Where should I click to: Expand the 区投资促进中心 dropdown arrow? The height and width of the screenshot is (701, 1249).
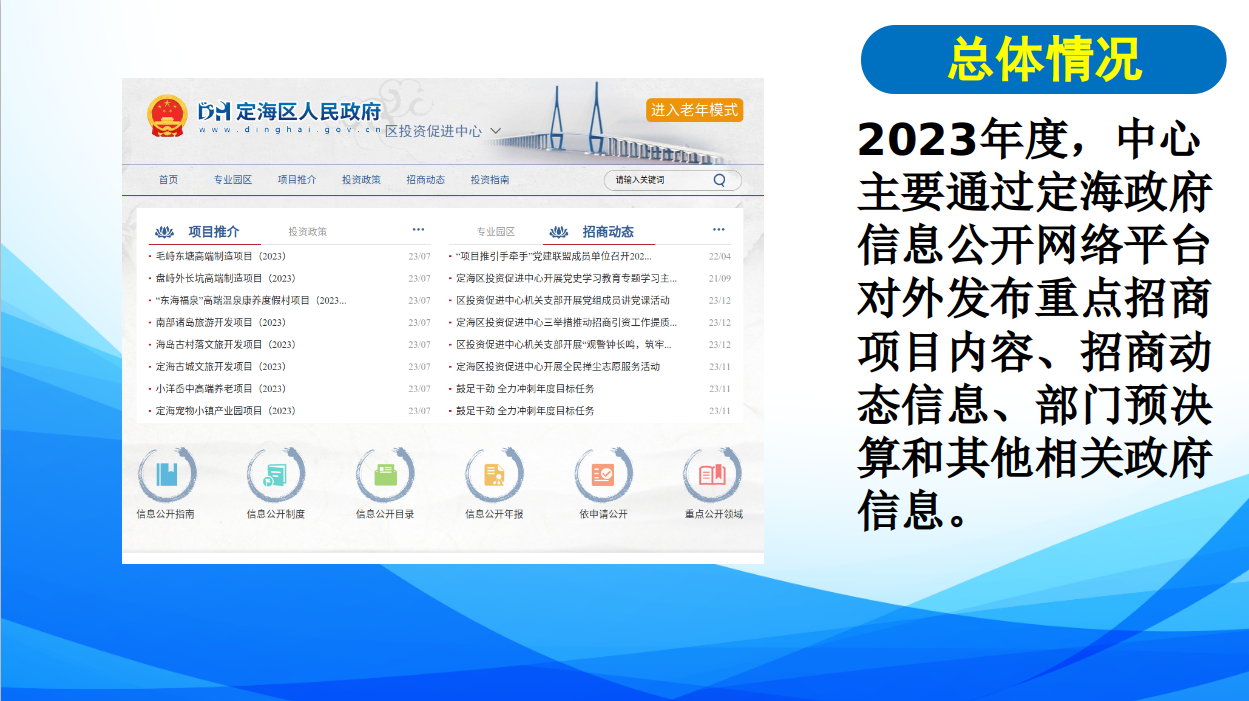[x=496, y=131]
